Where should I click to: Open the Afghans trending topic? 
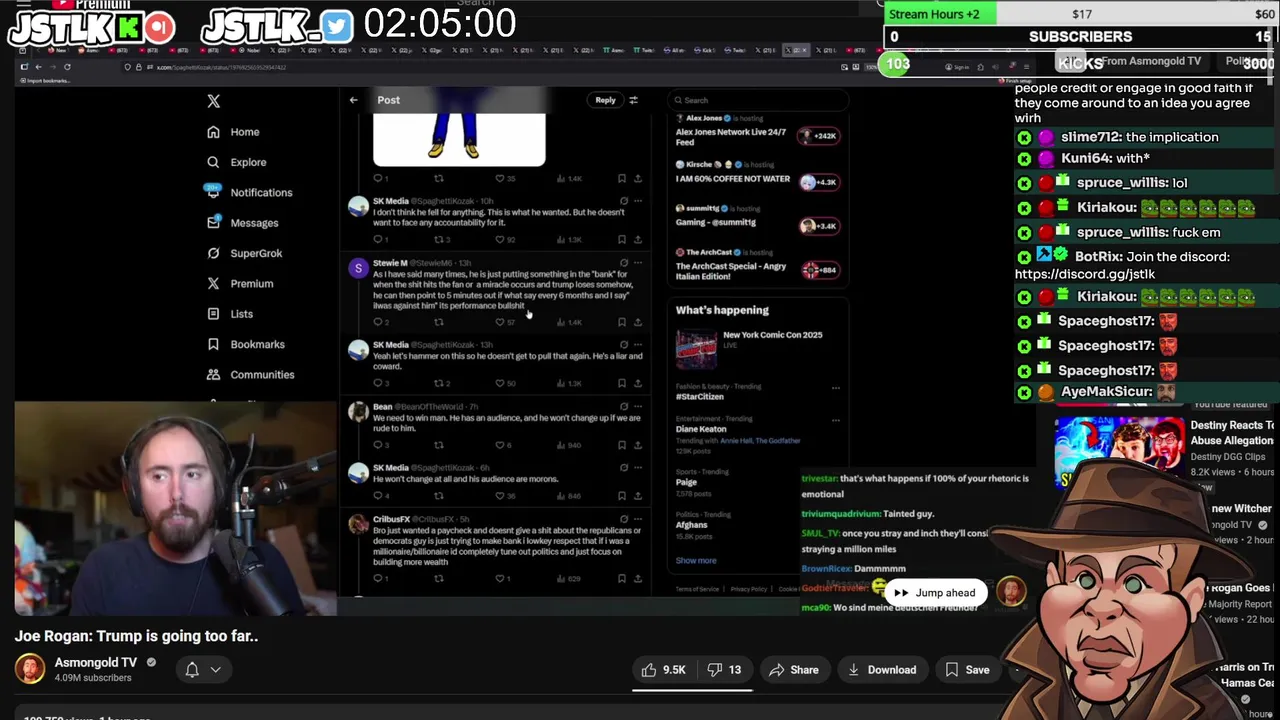pos(691,525)
